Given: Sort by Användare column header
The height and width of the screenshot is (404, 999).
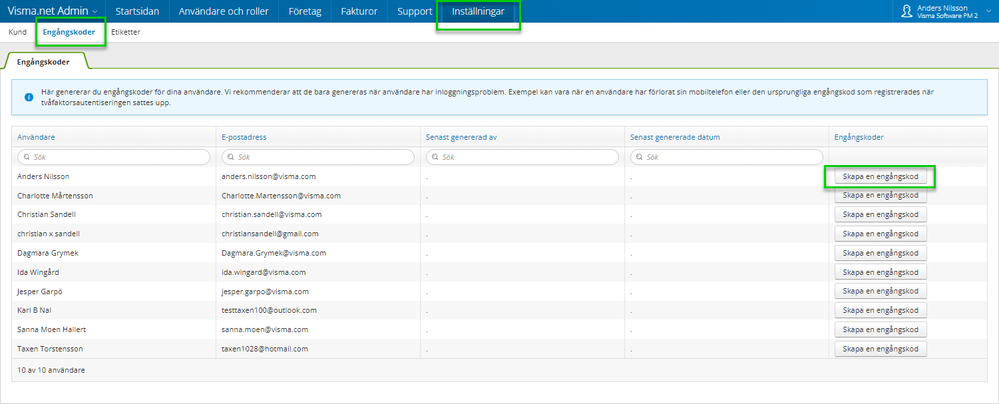Looking at the screenshot, I should click(36, 137).
